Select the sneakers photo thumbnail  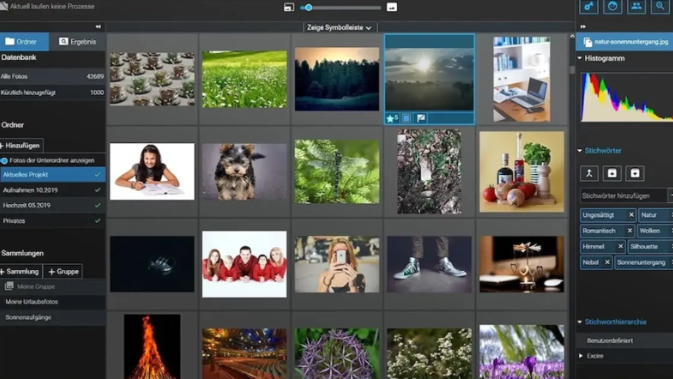429,264
